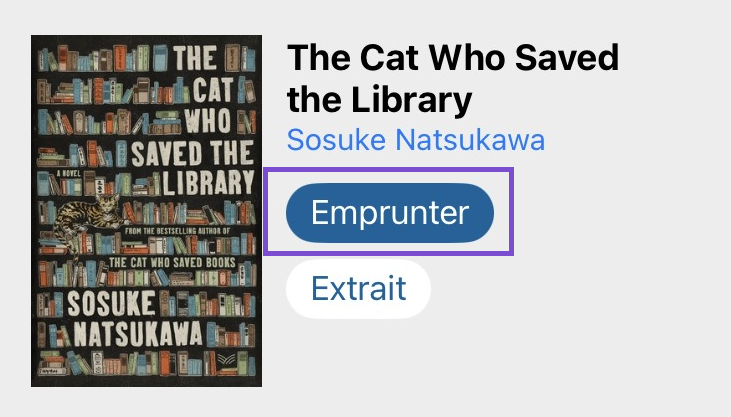The width and height of the screenshot is (731, 417).
Task: Select the surname Natsukawa in author link
Action: [x=470, y=139]
